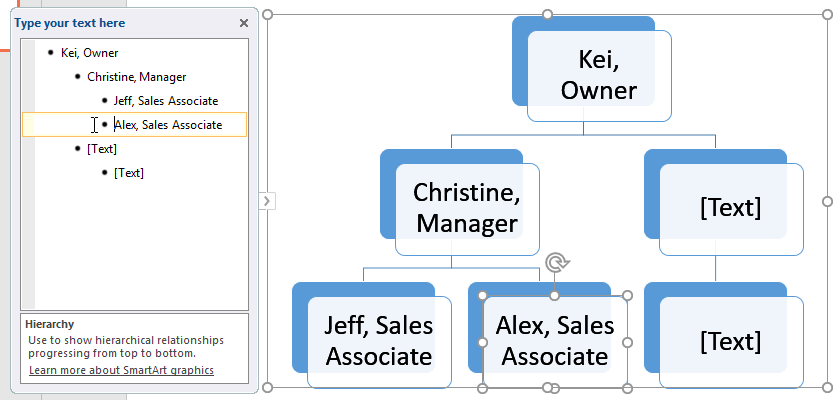Place cursor in the Christine, Manager bullet
This screenshot has width=840, height=400.
point(136,77)
